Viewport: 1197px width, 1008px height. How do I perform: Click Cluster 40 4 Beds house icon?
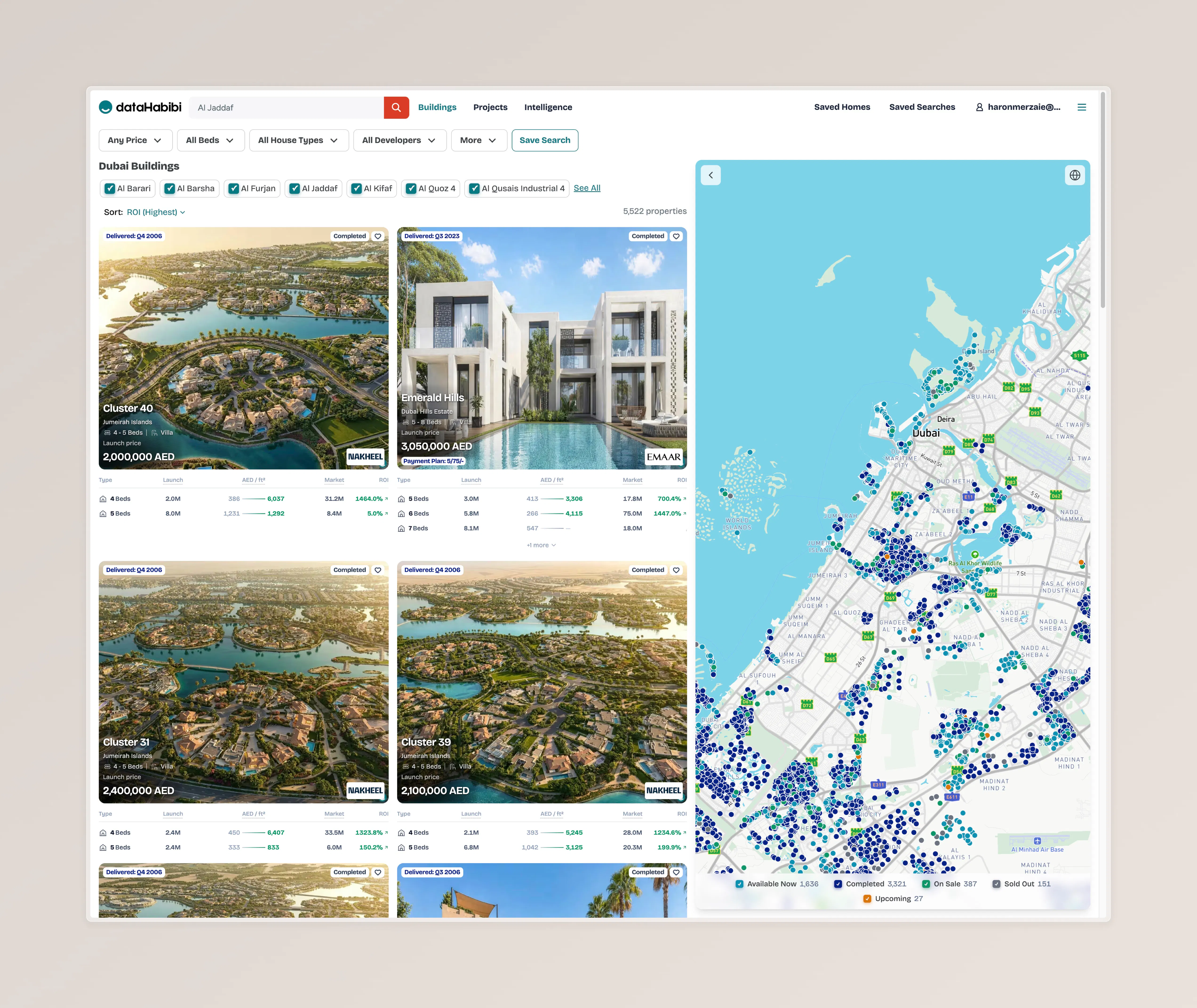coord(103,499)
